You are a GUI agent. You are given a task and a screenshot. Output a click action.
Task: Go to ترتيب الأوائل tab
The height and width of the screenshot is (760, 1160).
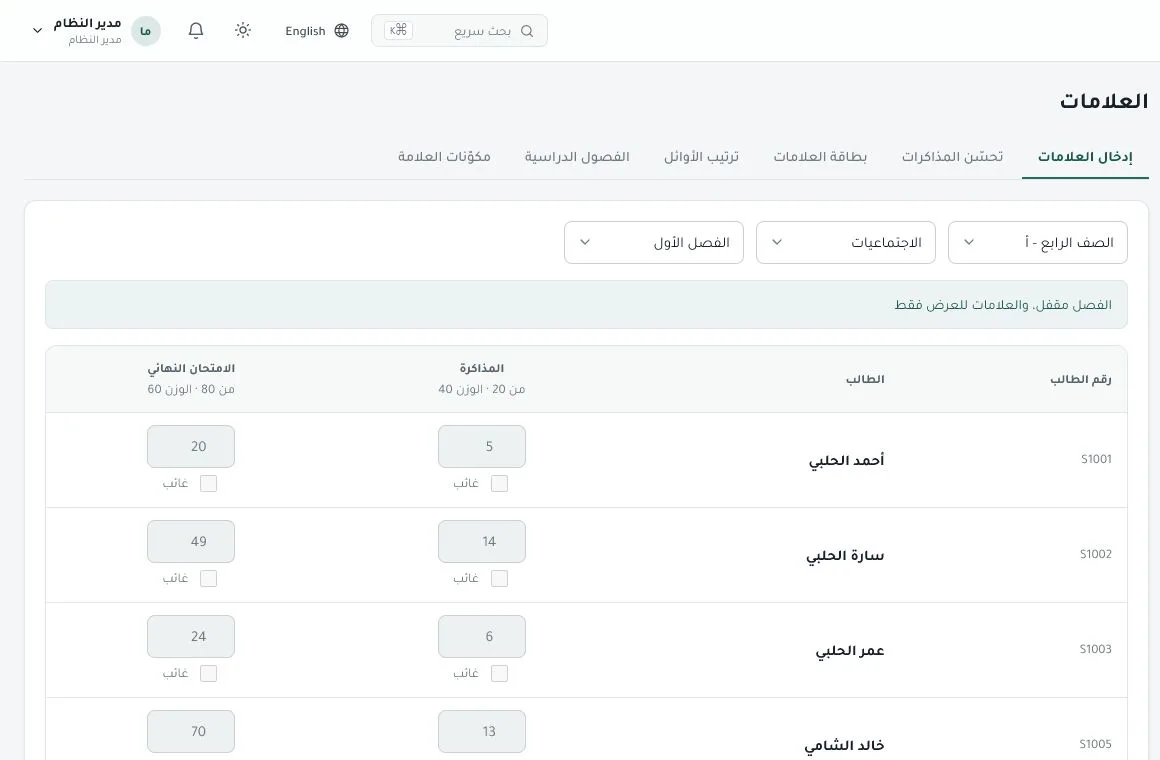(701, 157)
